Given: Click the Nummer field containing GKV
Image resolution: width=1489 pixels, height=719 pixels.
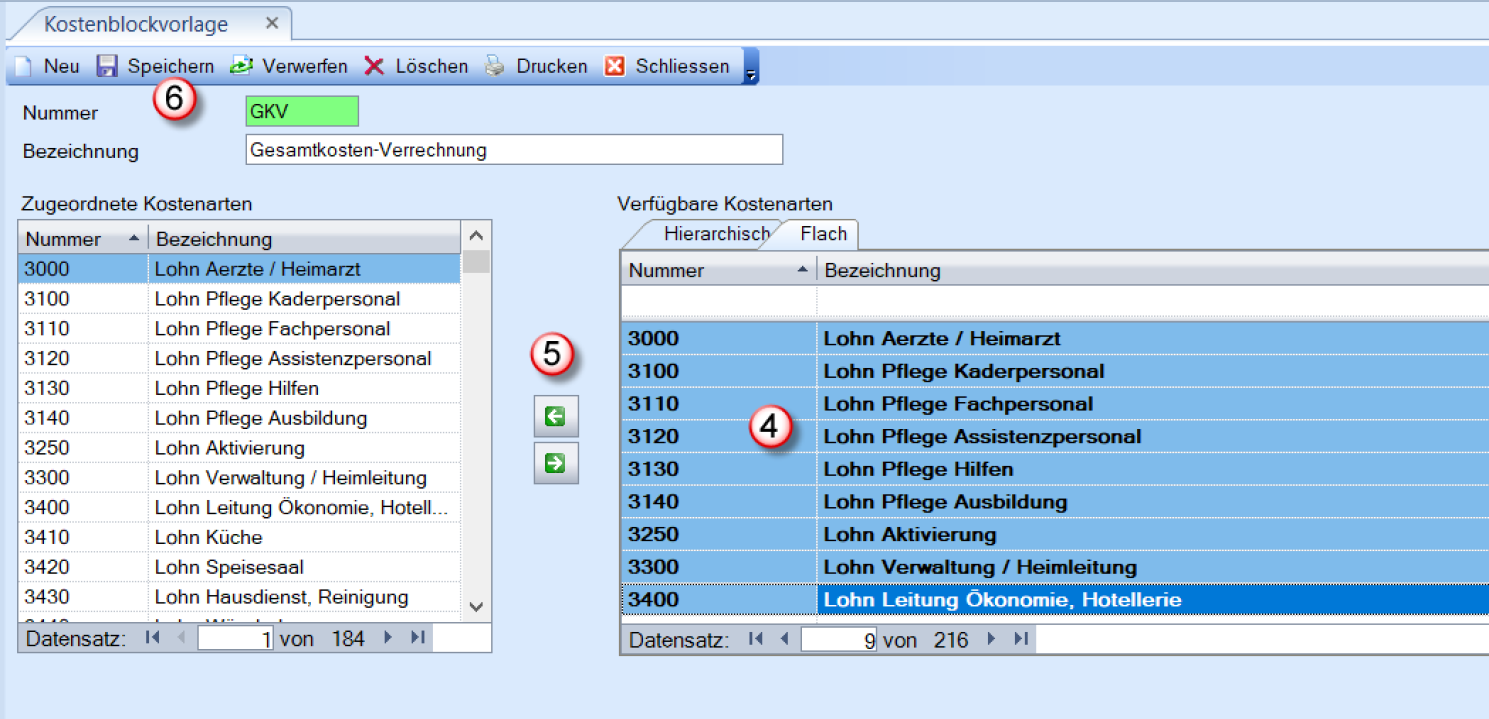Looking at the screenshot, I should [x=302, y=112].
